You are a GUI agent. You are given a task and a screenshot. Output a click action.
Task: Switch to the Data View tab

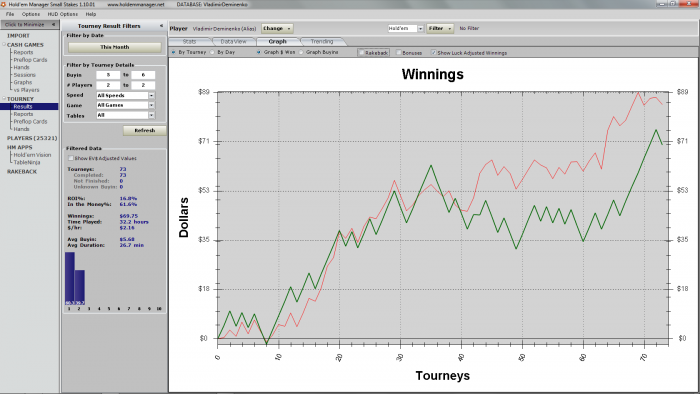click(233, 41)
